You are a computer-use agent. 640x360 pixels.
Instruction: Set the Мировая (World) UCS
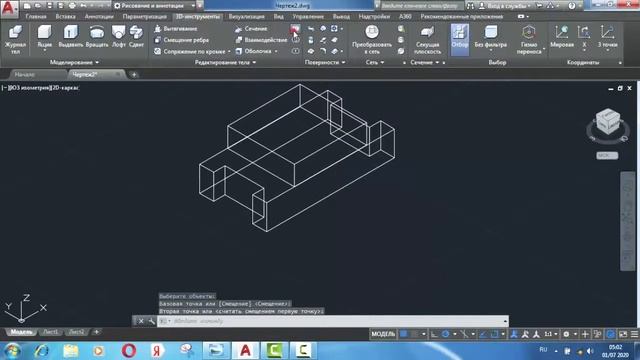[x=562, y=37]
